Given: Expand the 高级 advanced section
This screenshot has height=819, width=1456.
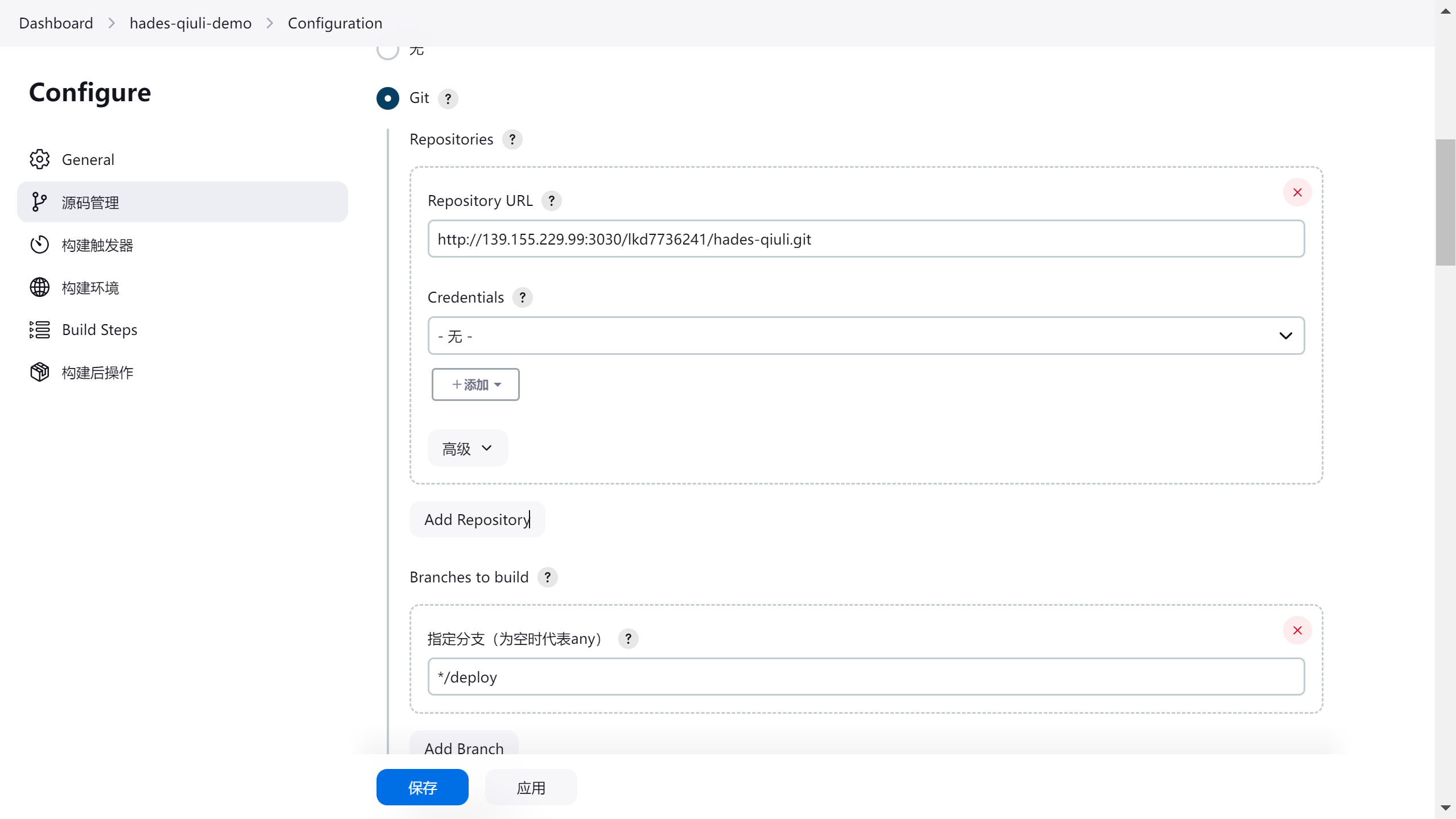Looking at the screenshot, I should [x=468, y=448].
